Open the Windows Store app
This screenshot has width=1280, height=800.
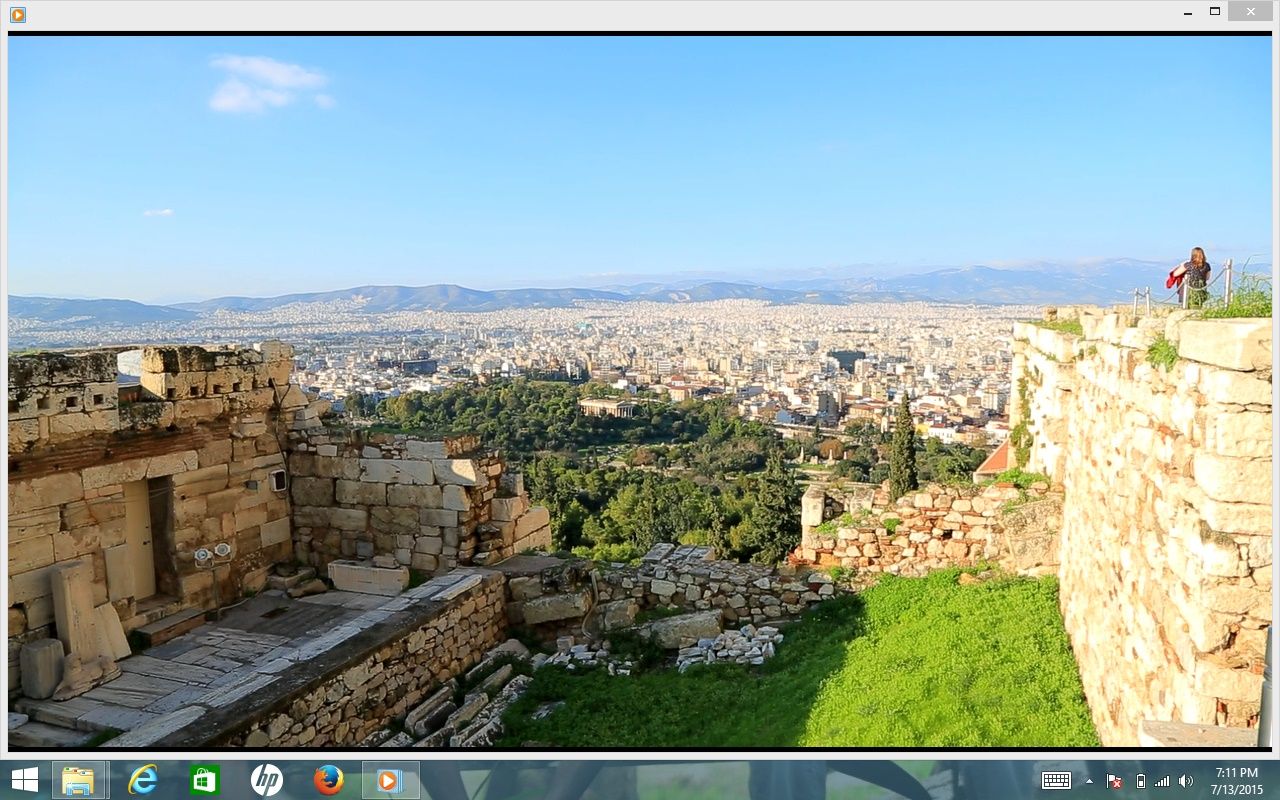[x=205, y=780]
